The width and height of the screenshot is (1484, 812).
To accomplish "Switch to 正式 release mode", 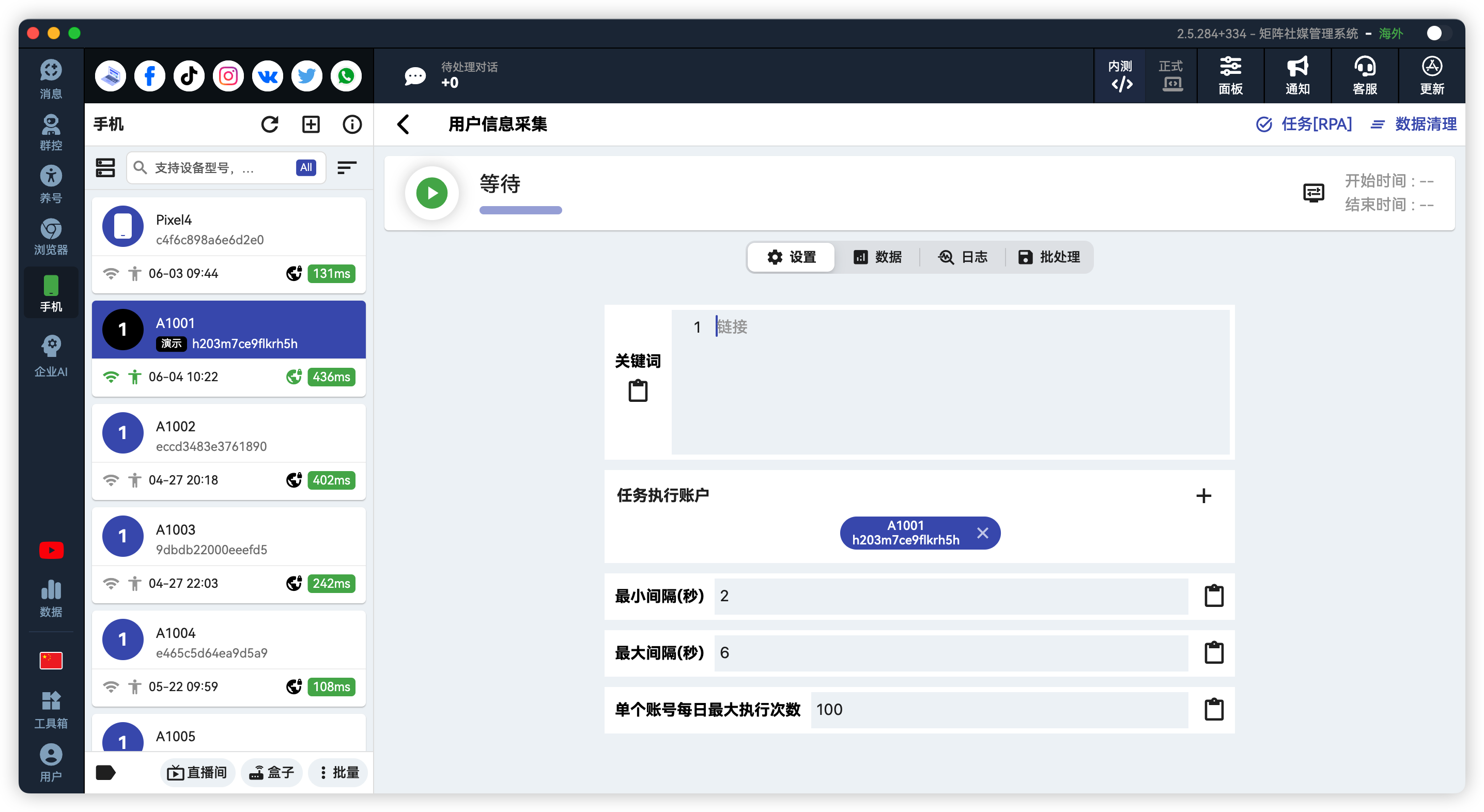I will (1171, 76).
